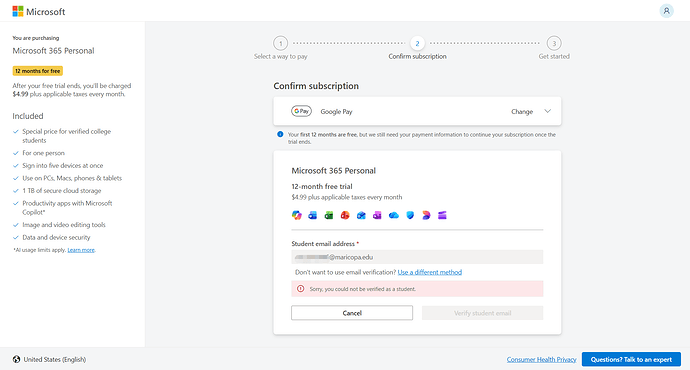Click the Word app icon

coord(313,215)
